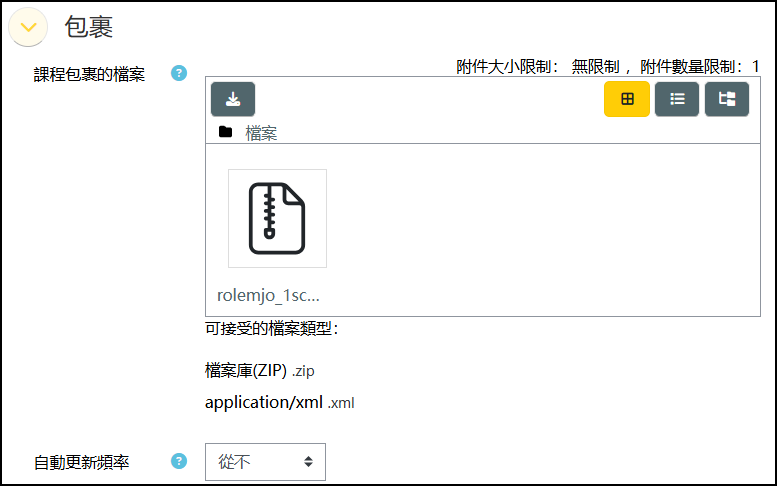Viewport: 777px width, 486px height.
Task: Click the 包裹 section heading
Action: click(89, 27)
